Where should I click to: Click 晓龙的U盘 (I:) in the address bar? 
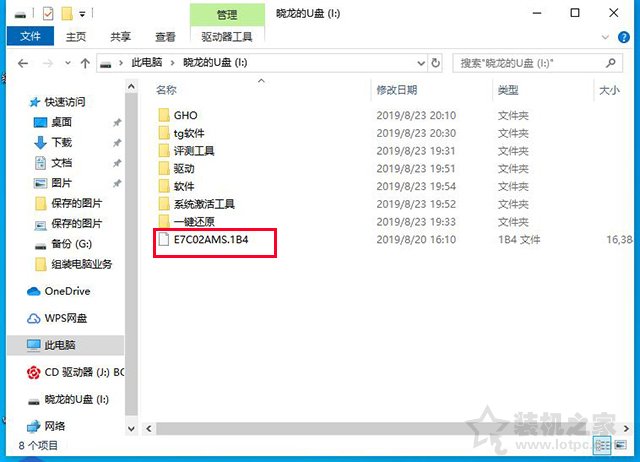[215, 62]
